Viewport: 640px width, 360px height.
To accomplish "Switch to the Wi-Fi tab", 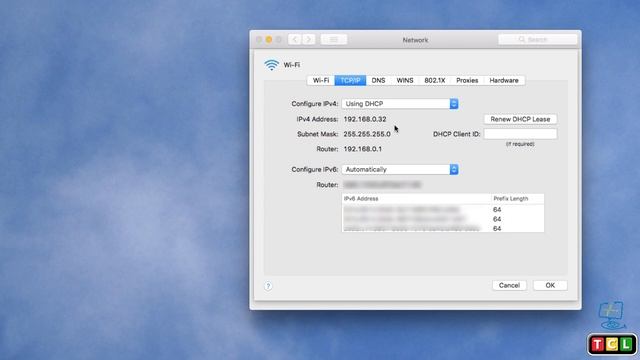I will (x=321, y=80).
